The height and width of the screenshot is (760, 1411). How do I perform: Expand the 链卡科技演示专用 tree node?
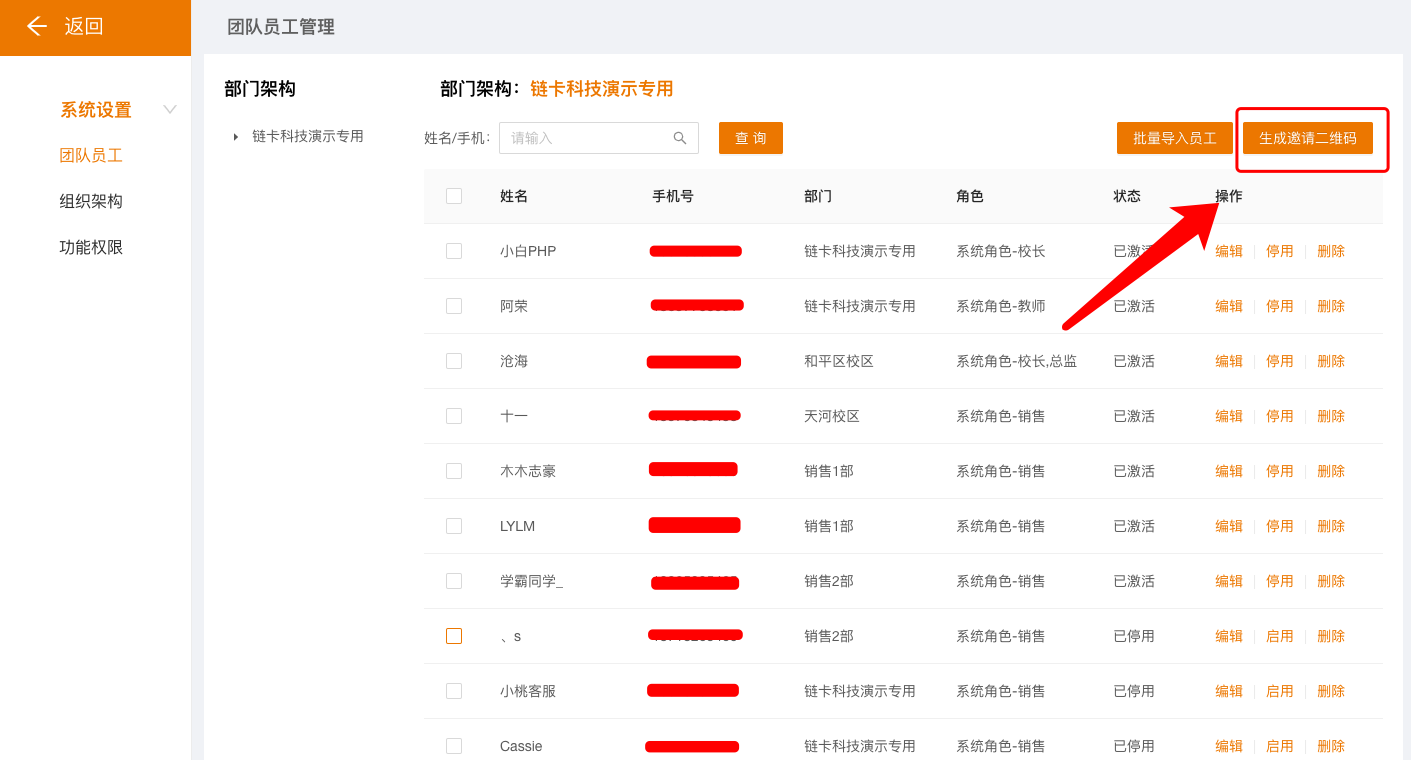[236, 137]
